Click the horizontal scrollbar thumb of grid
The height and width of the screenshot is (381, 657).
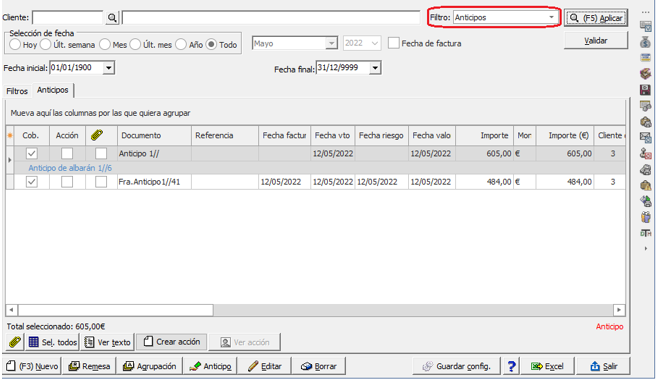coord(115,310)
